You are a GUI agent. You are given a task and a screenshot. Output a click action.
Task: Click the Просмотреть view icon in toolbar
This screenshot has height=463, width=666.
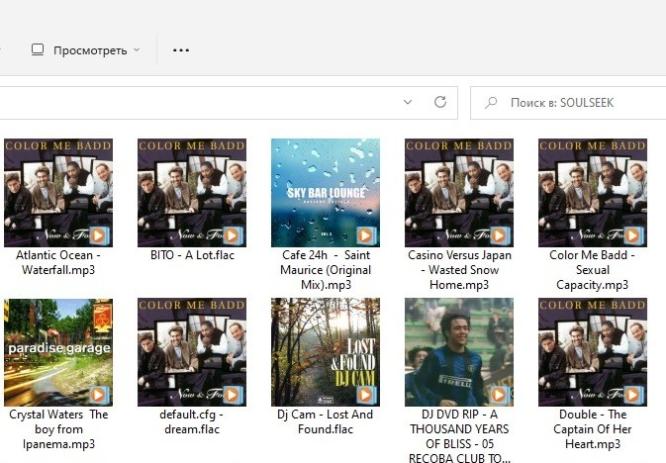(38, 50)
